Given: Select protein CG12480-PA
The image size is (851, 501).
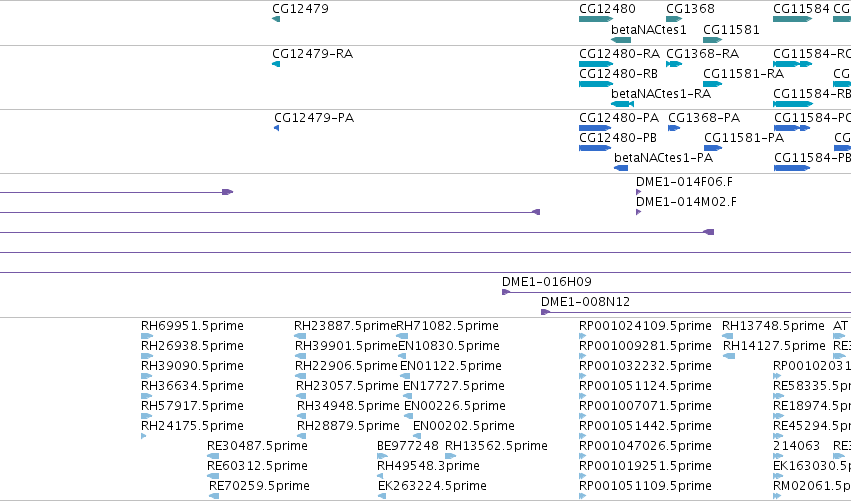Looking at the screenshot, I should (x=619, y=118).
